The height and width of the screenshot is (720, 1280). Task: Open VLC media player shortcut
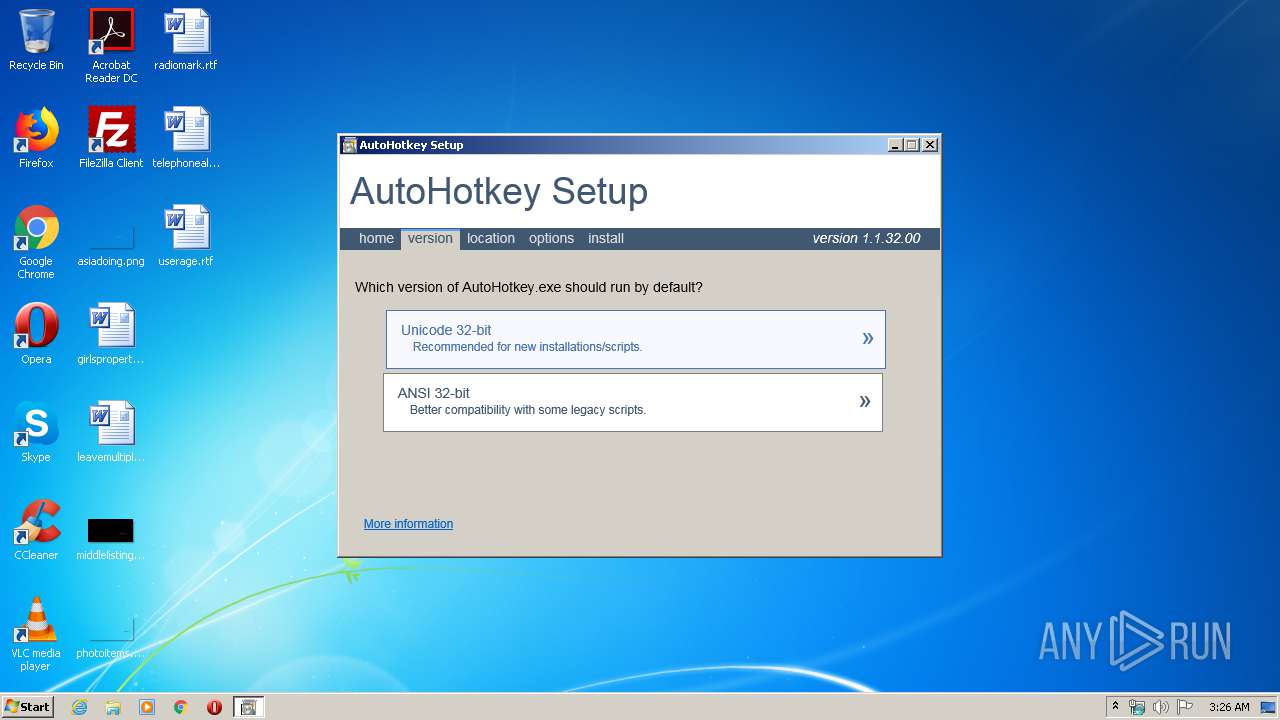point(36,634)
